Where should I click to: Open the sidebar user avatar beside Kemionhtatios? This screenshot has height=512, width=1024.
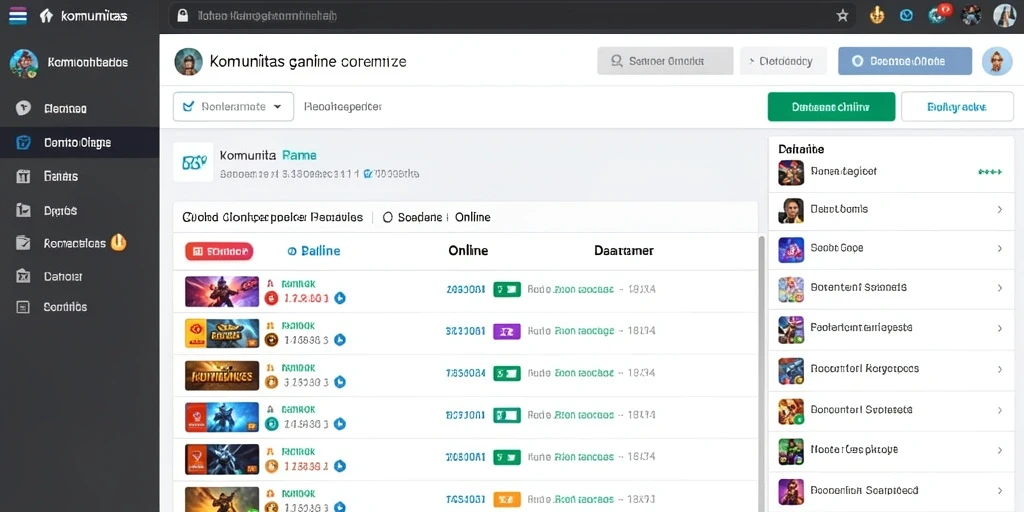[x=24, y=63]
